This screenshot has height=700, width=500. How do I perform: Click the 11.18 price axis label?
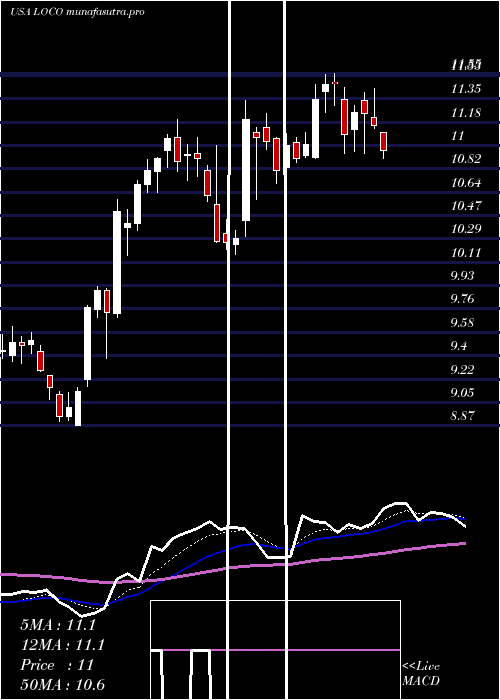[x=466, y=112]
